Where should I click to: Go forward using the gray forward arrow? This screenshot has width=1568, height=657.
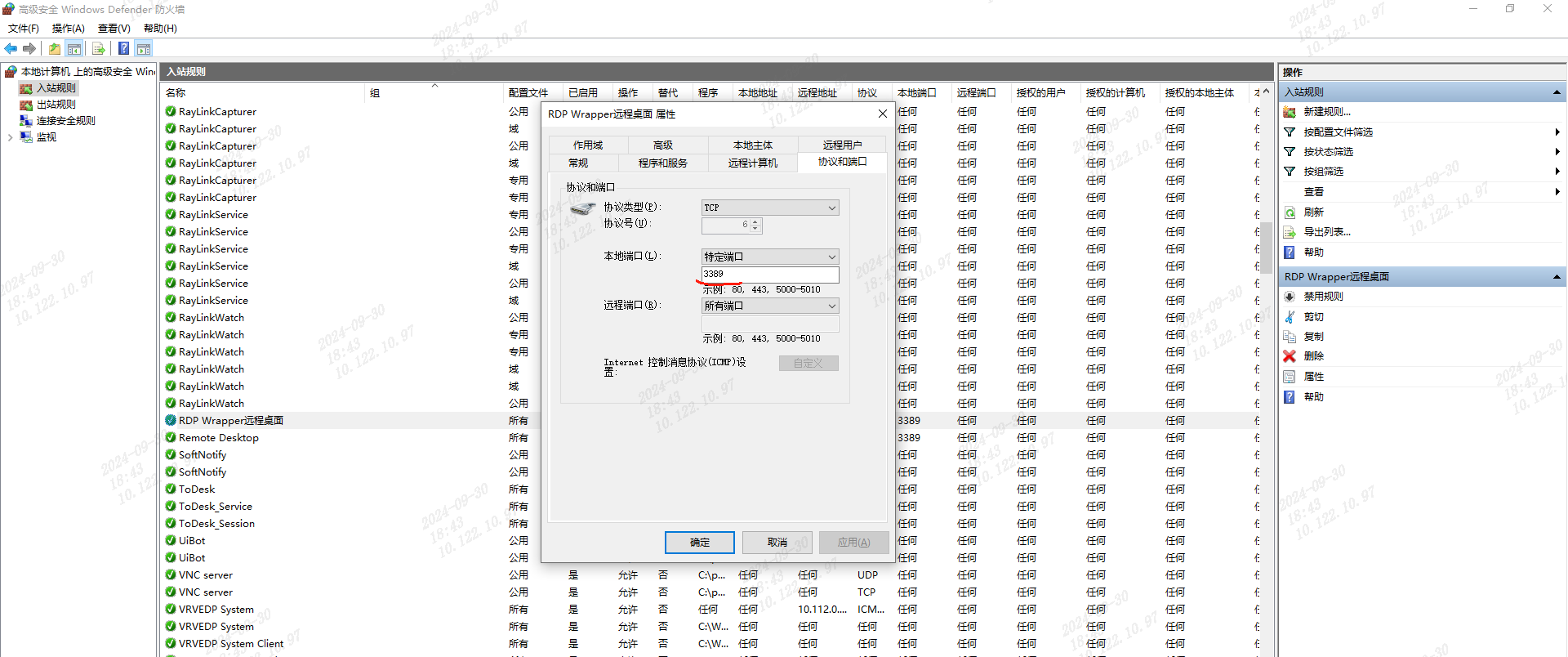(x=29, y=49)
